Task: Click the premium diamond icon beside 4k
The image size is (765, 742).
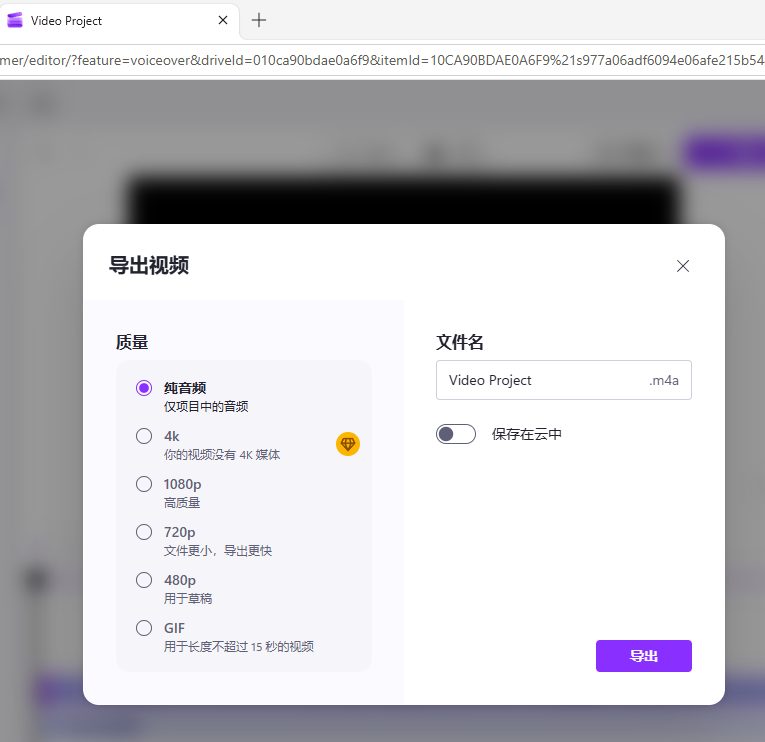Action: 348,444
